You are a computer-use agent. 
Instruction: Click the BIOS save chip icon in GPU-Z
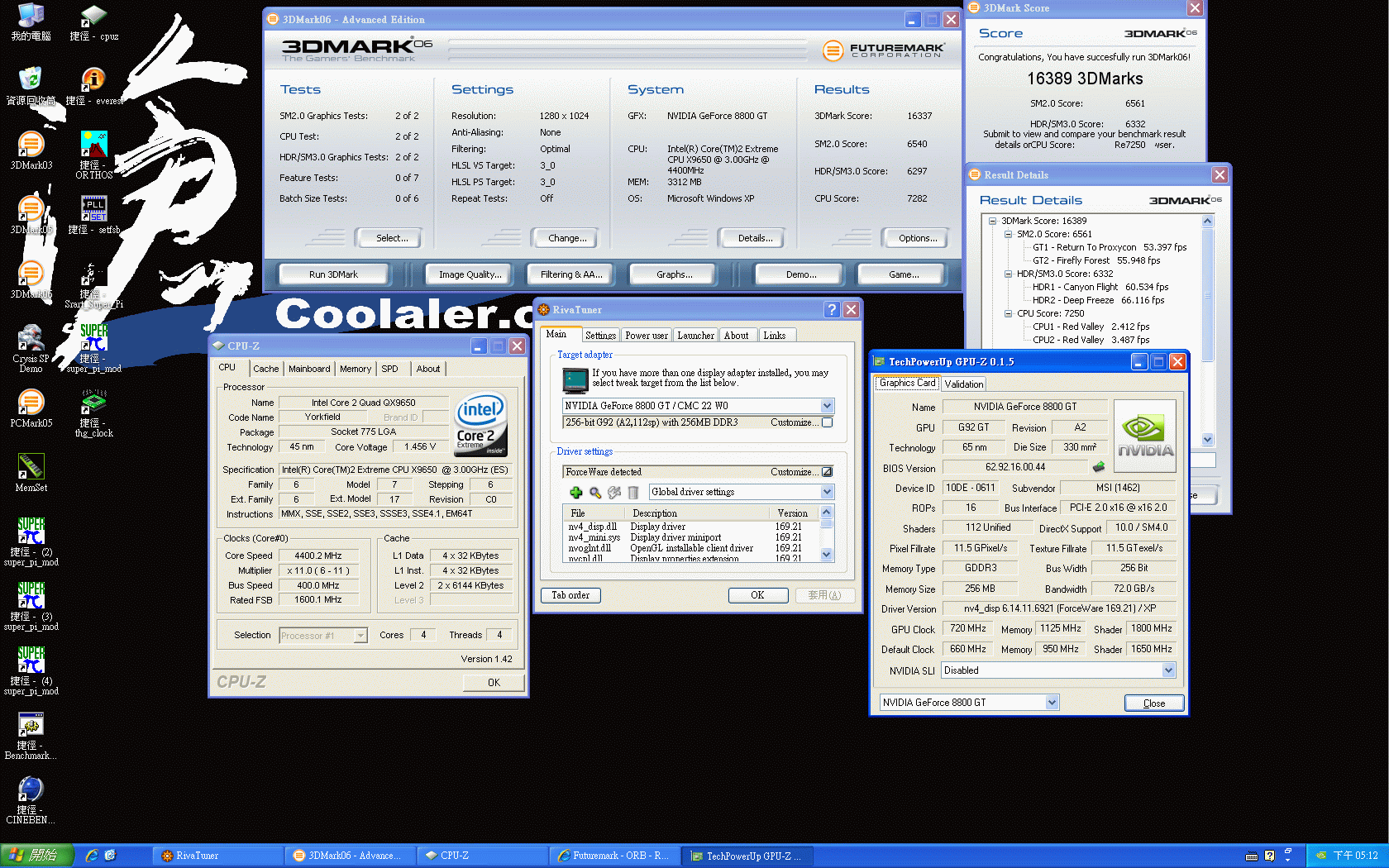click(1099, 467)
